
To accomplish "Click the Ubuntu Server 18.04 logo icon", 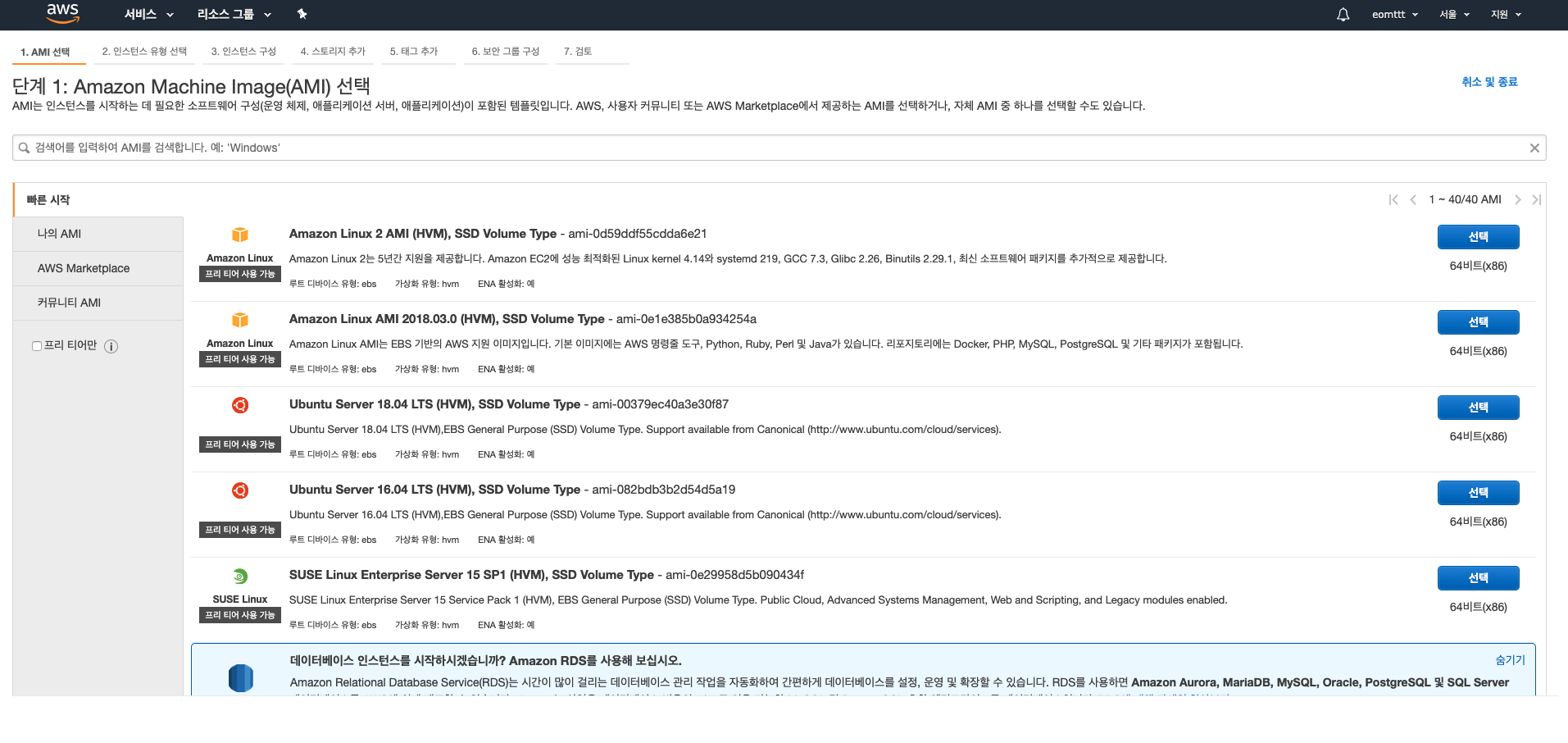I will (240, 405).
